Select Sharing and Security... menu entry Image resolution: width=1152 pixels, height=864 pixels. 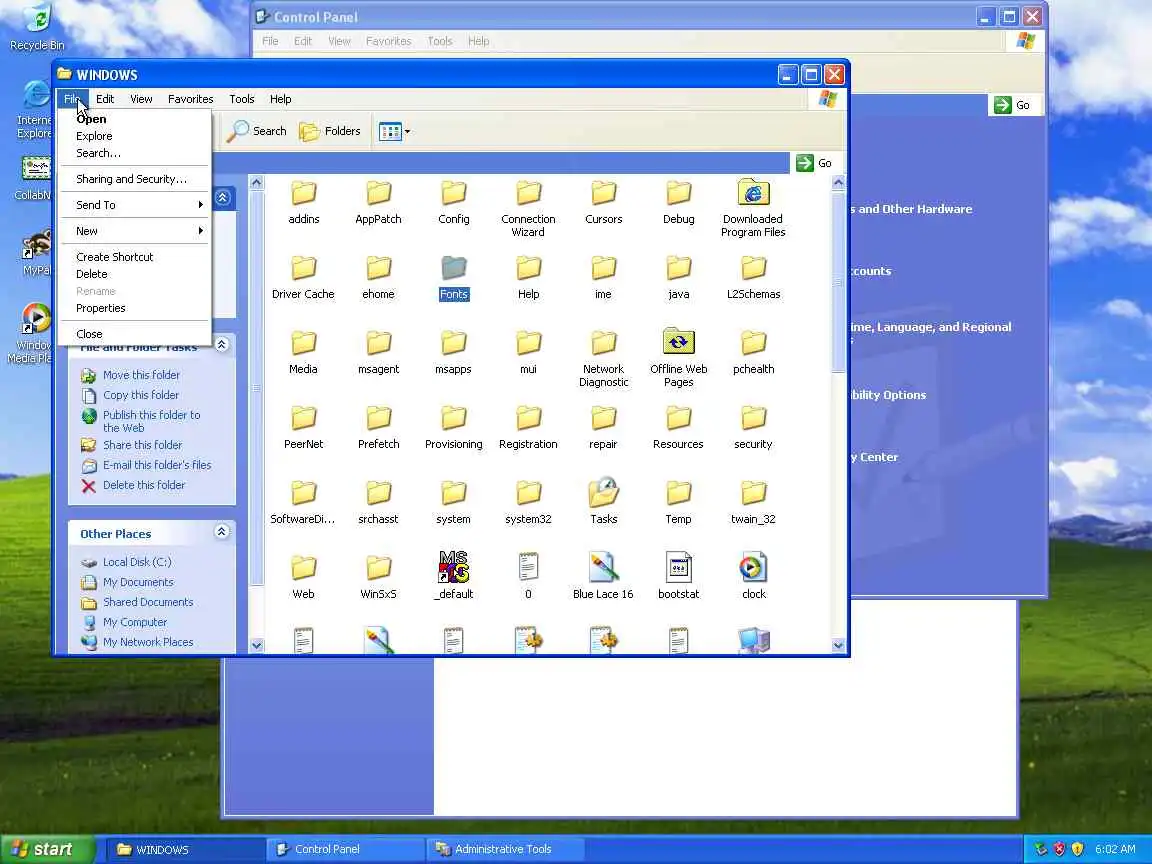[x=132, y=179]
